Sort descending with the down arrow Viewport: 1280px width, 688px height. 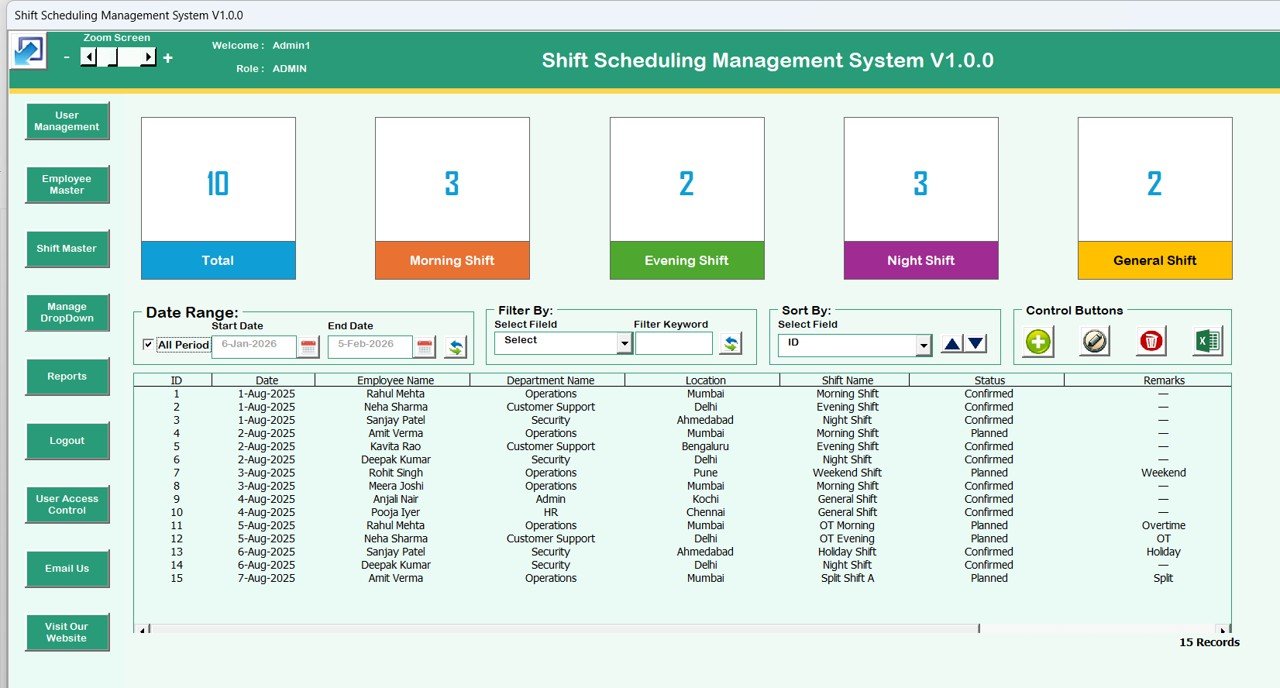[976, 344]
